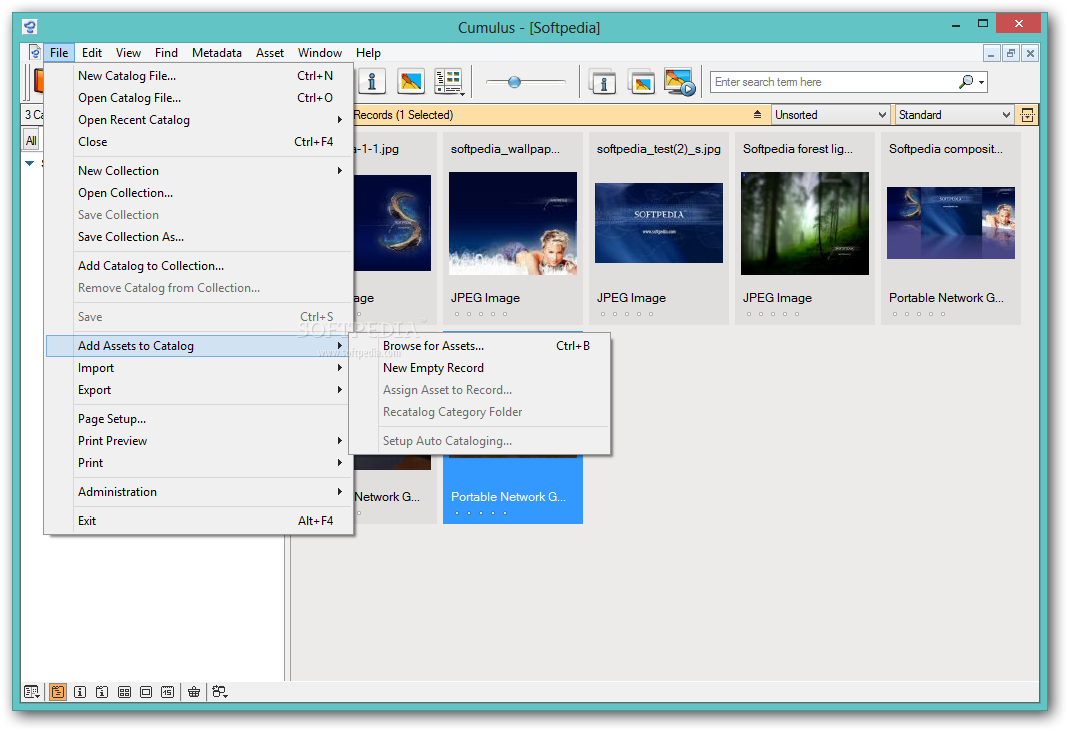Switch to thumbnail grid status bar icon
This screenshot has width=1068, height=731.
[x=124, y=691]
